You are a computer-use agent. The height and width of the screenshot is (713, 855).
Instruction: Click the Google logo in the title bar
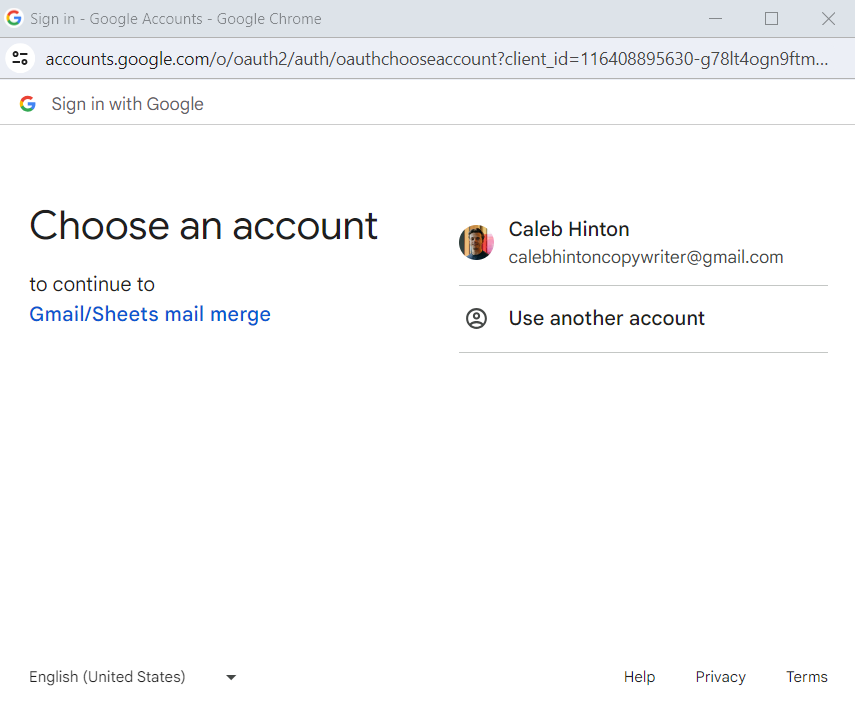point(14,18)
